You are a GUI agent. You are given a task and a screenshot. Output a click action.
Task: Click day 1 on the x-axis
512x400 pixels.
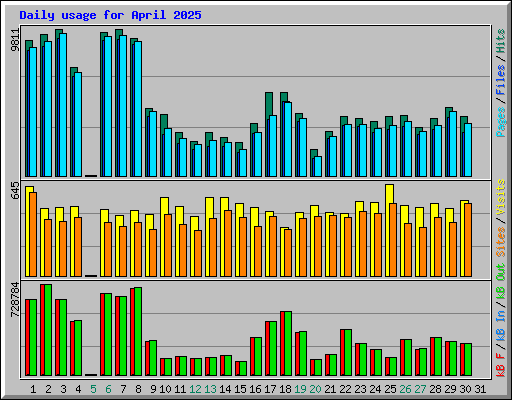33,389
